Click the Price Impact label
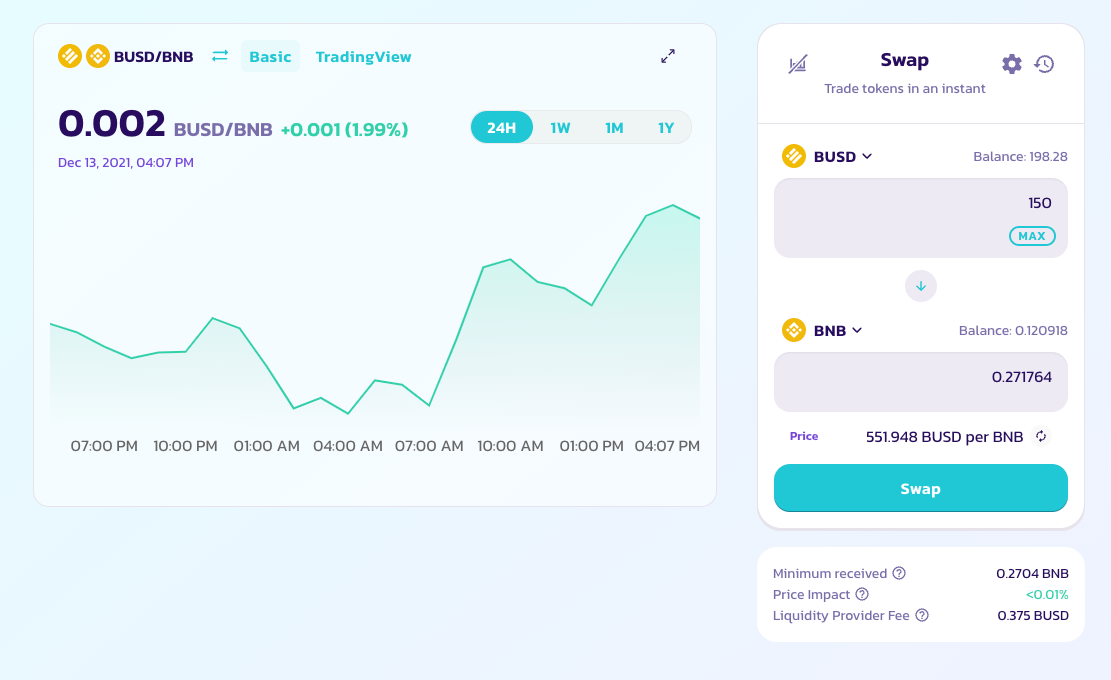This screenshot has width=1111, height=680. click(x=811, y=594)
